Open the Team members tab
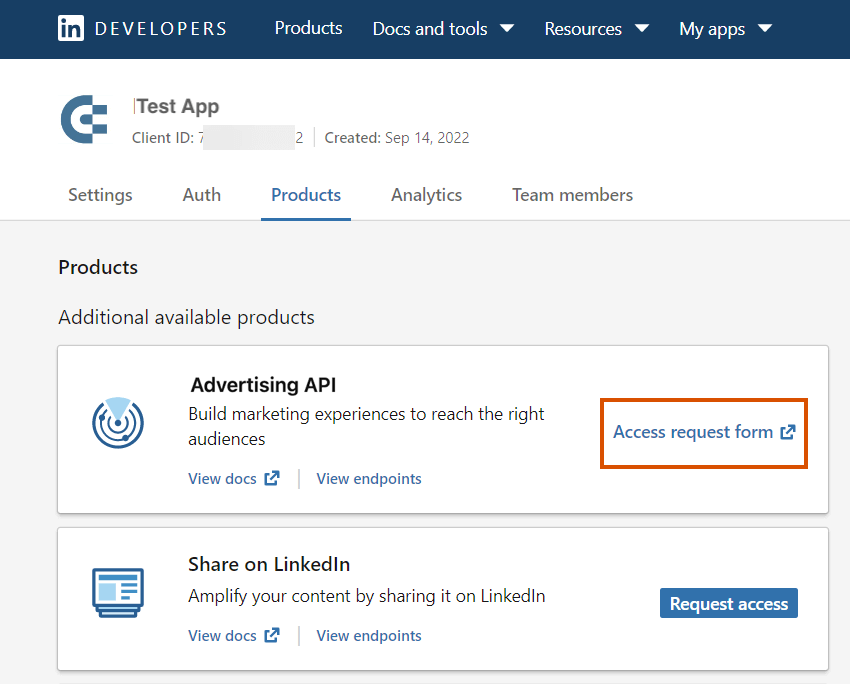This screenshot has width=850, height=684. coord(572,195)
